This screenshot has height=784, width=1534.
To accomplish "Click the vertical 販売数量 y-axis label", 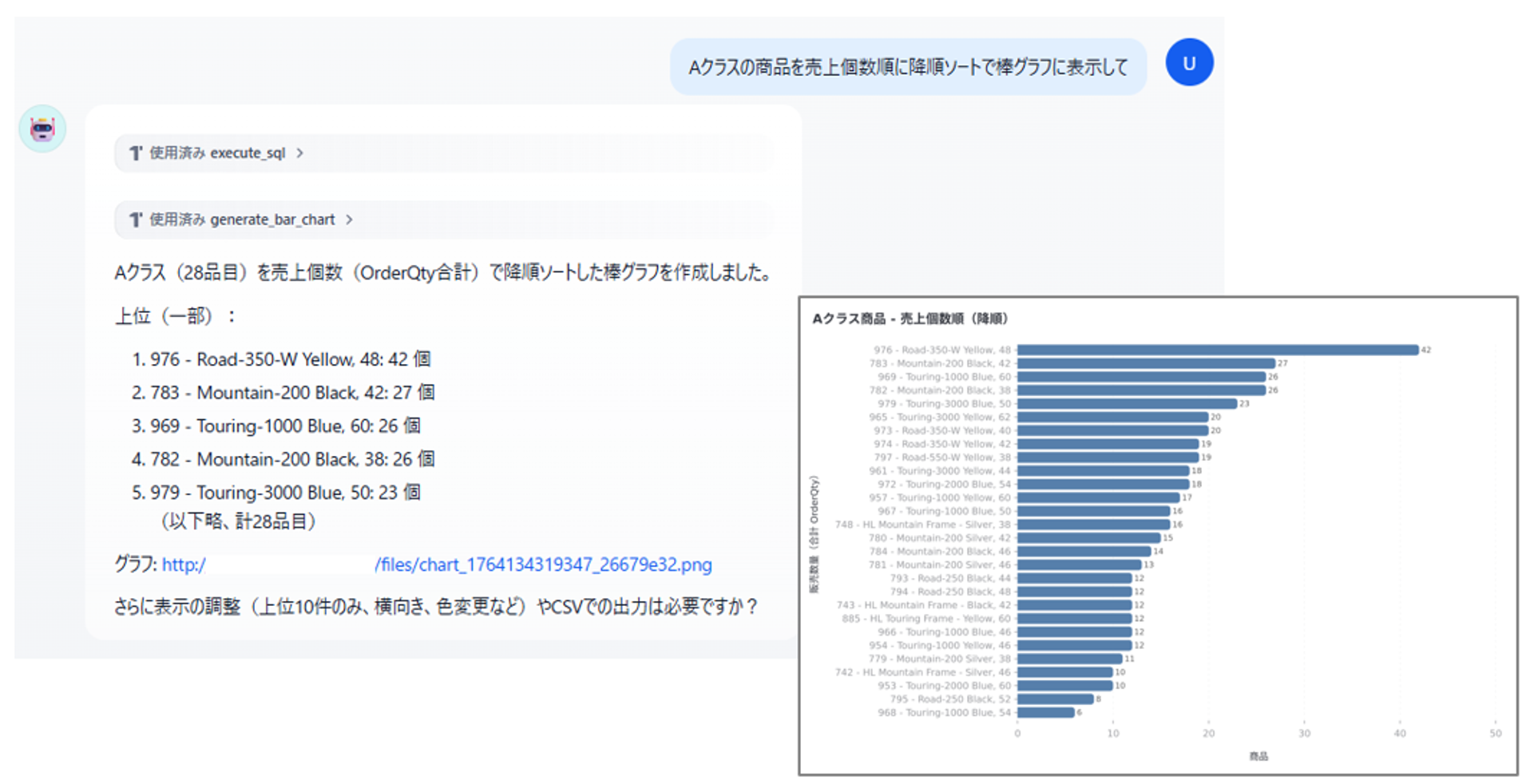I will coord(814,533).
